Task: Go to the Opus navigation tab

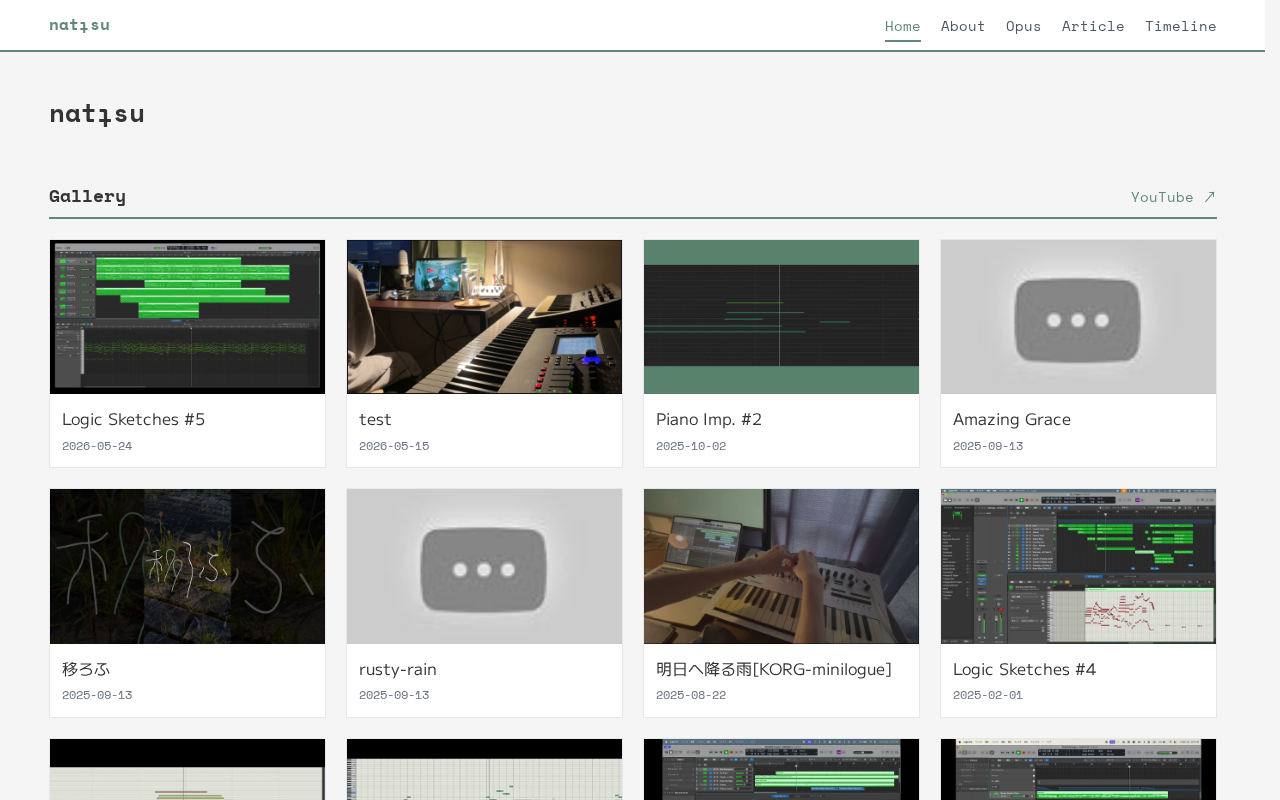Action: (1023, 26)
